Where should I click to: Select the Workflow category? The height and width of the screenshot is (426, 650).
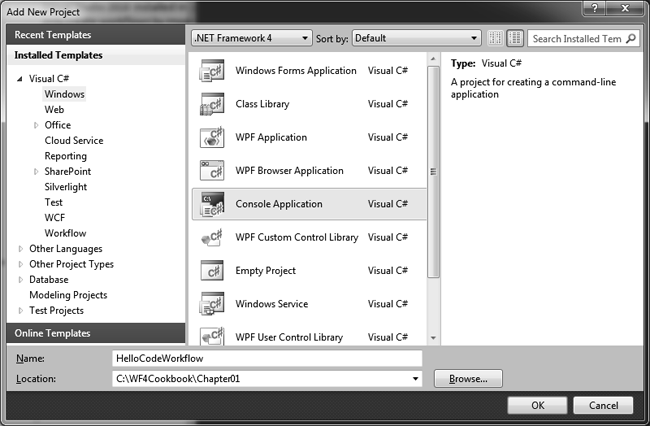(65, 233)
